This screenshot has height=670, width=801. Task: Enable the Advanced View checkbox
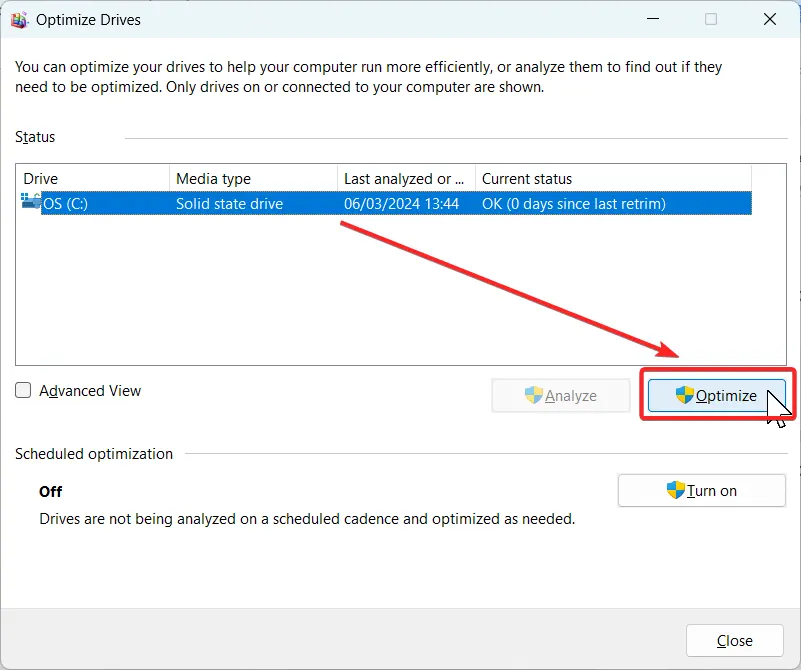[23, 391]
